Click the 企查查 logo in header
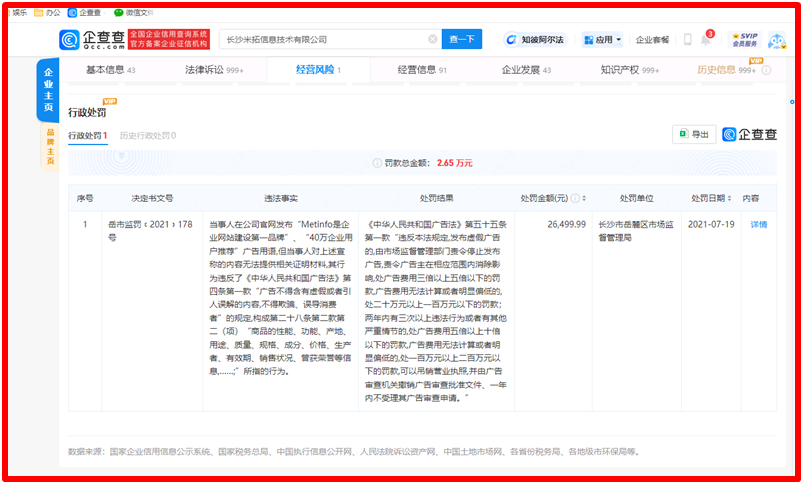This screenshot has width=803, height=484. tap(90, 39)
